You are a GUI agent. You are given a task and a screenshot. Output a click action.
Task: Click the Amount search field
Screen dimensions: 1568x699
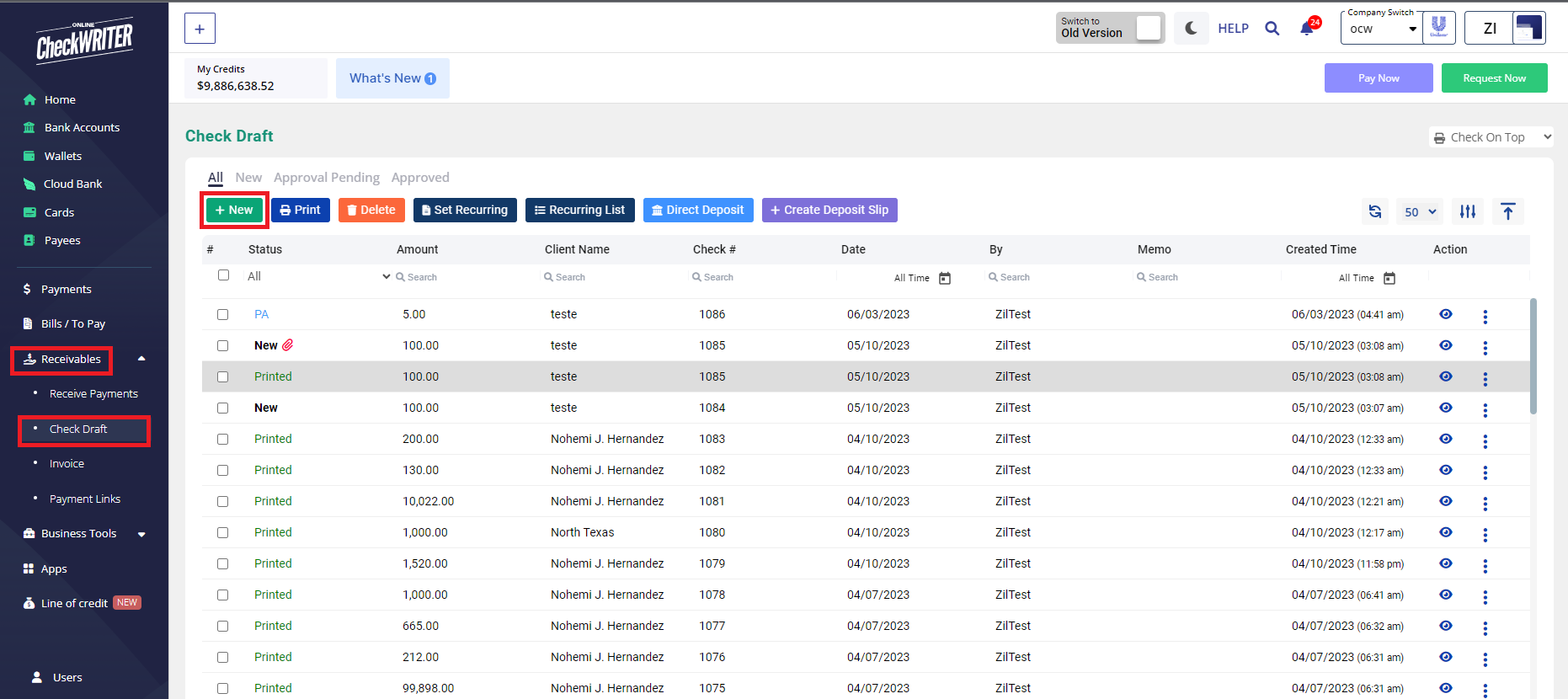tap(466, 277)
